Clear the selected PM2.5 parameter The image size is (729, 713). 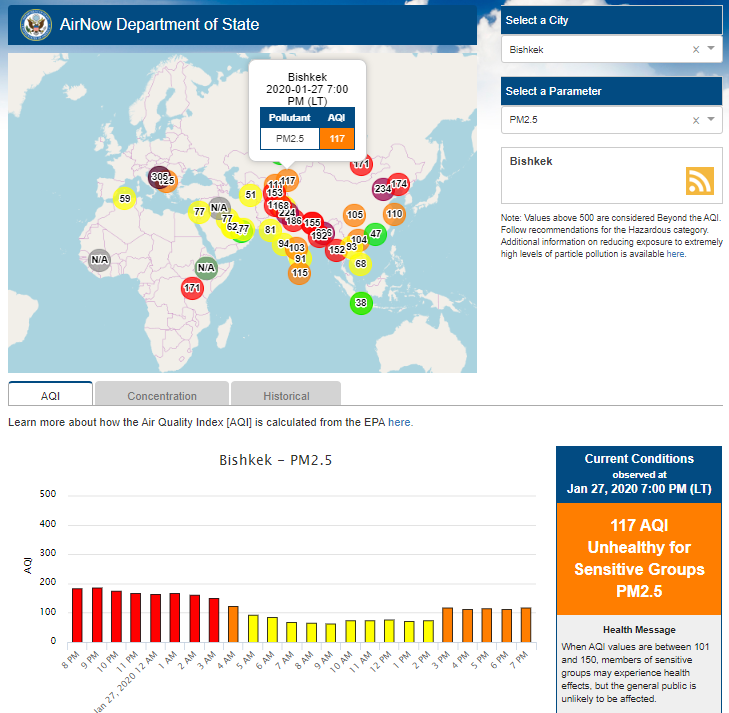(696, 120)
